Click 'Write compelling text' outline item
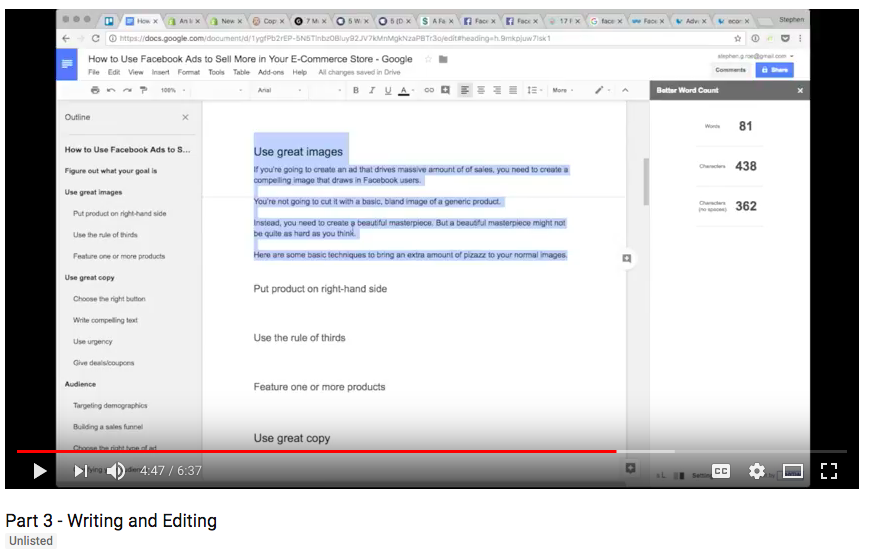873x556 pixels. 105,320
